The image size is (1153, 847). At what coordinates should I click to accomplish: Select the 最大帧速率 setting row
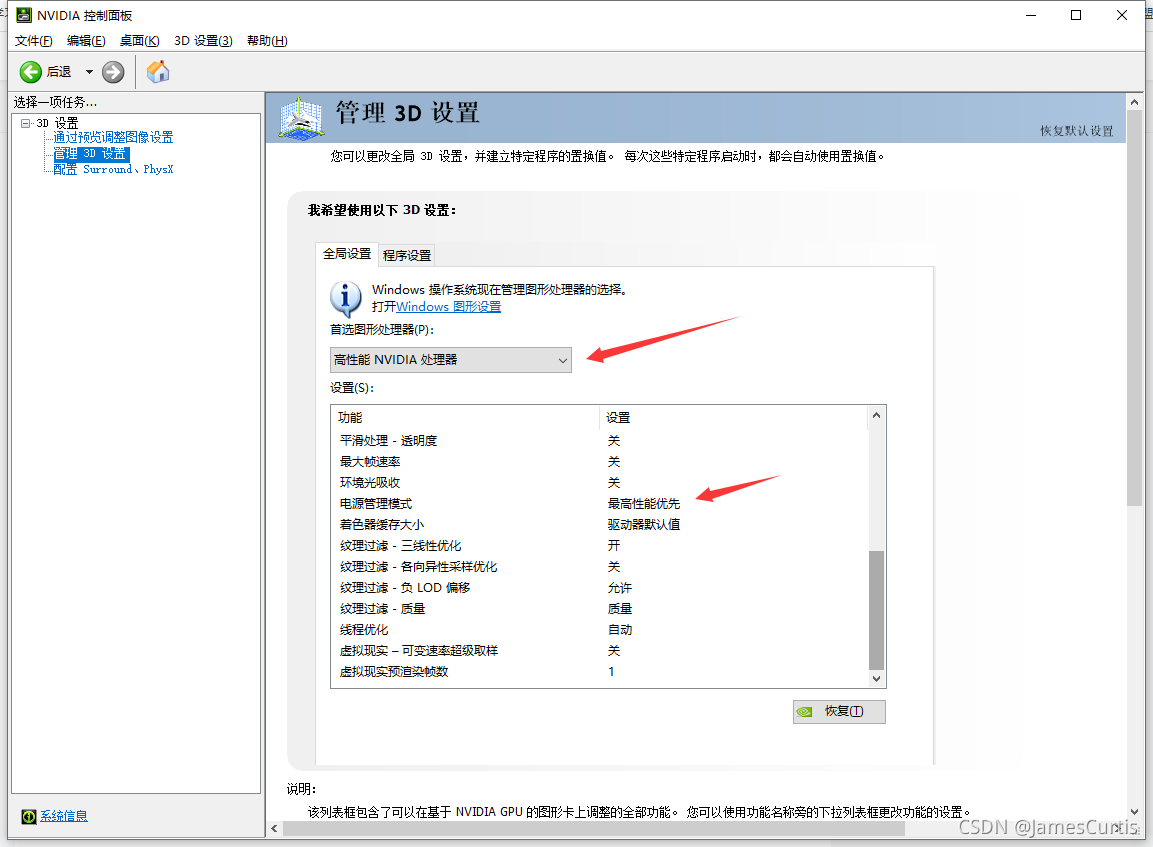coord(599,462)
